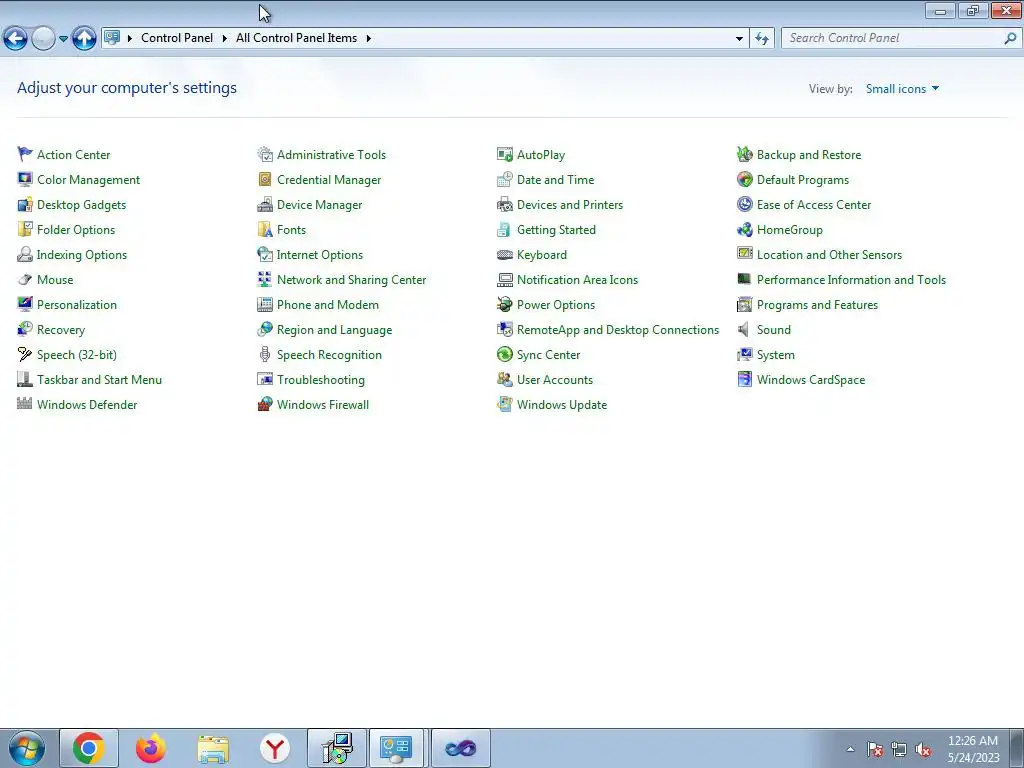Screen dimensions: 1024x768
Task: Open the Credential Manager safe icon
Action: 264,180
